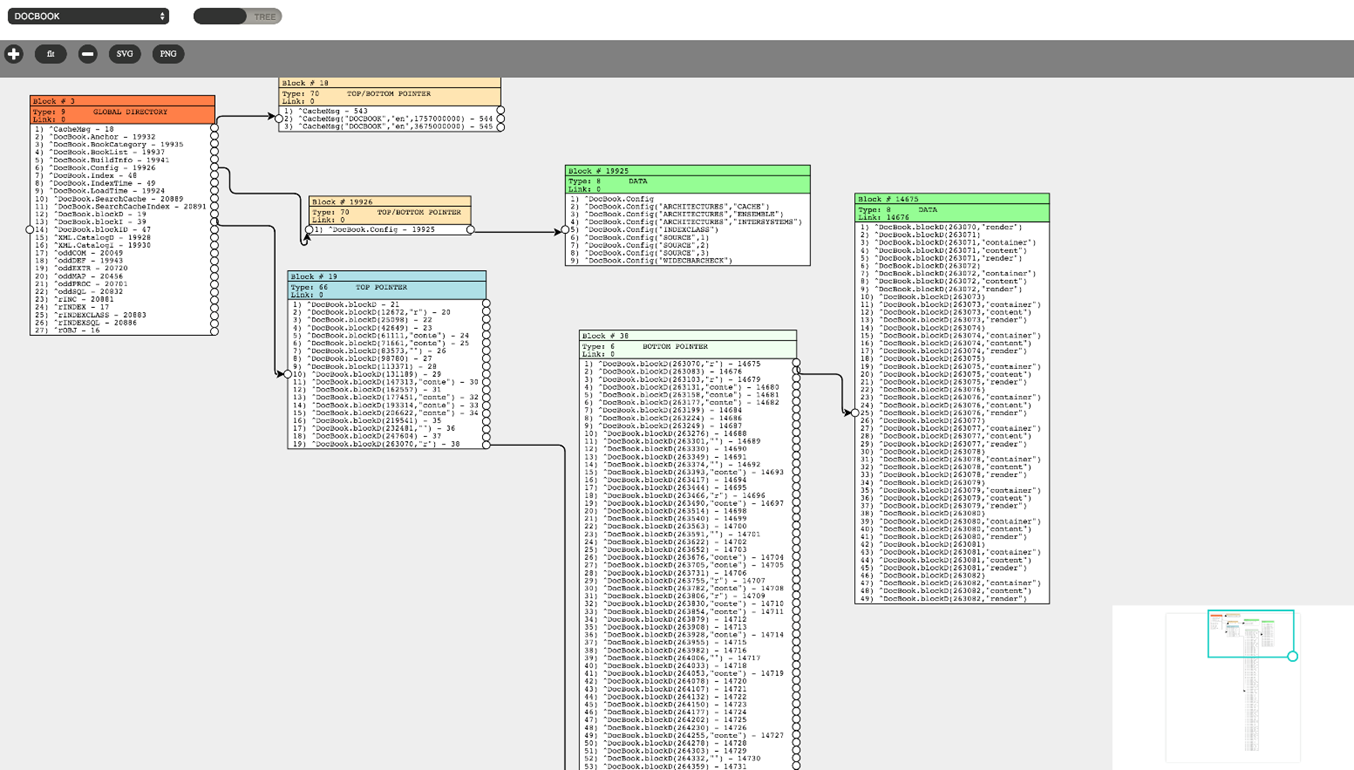Select Block # 38 BOTTOM POINTER header
The image size is (1354, 770).
tap(688, 344)
